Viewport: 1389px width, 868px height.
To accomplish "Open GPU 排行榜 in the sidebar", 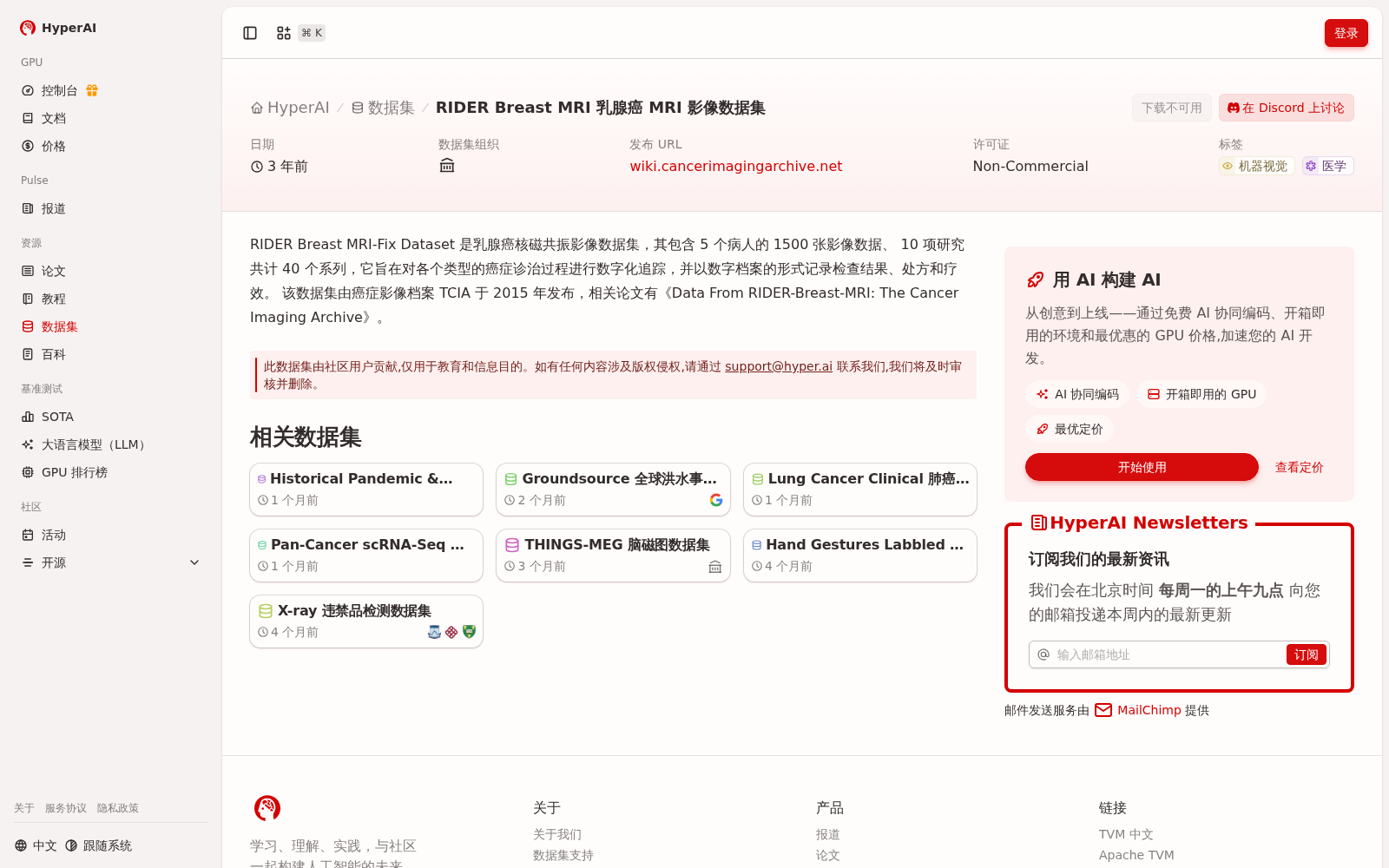I will (111, 472).
